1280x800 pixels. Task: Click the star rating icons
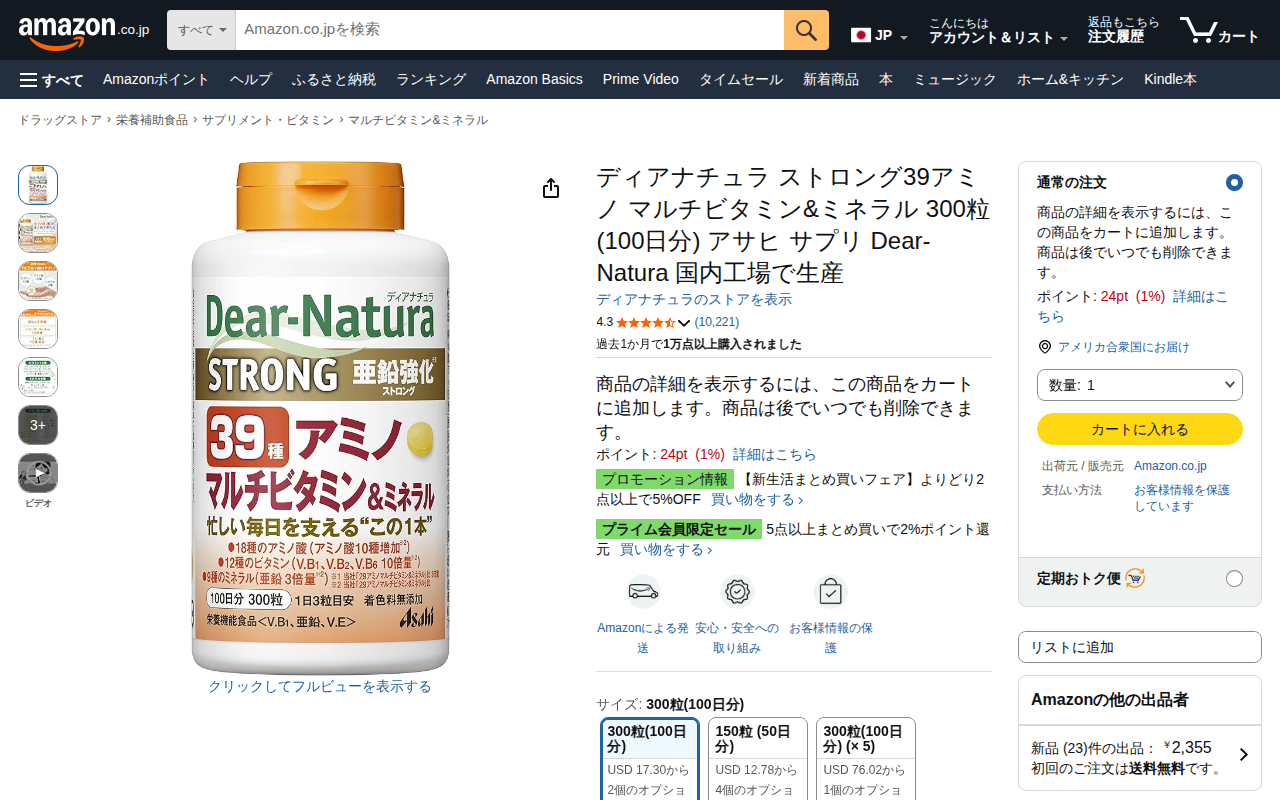(646, 323)
